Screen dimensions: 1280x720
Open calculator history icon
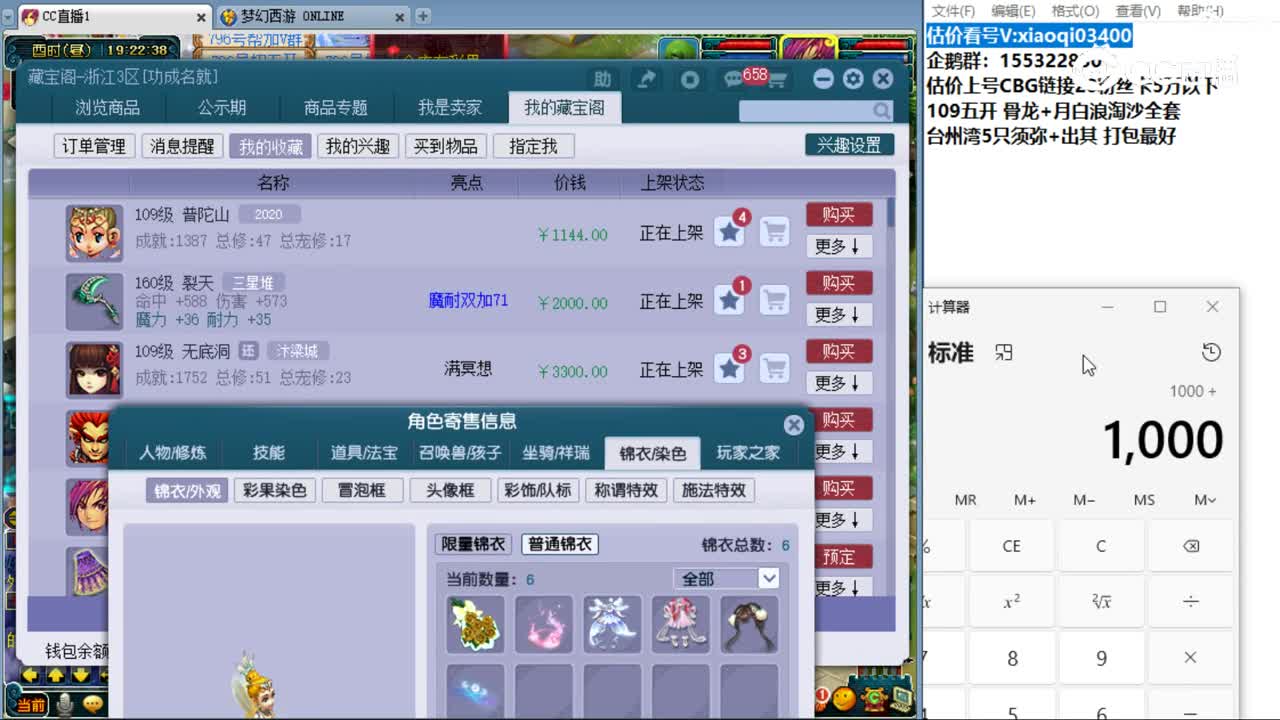coord(1211,352)
